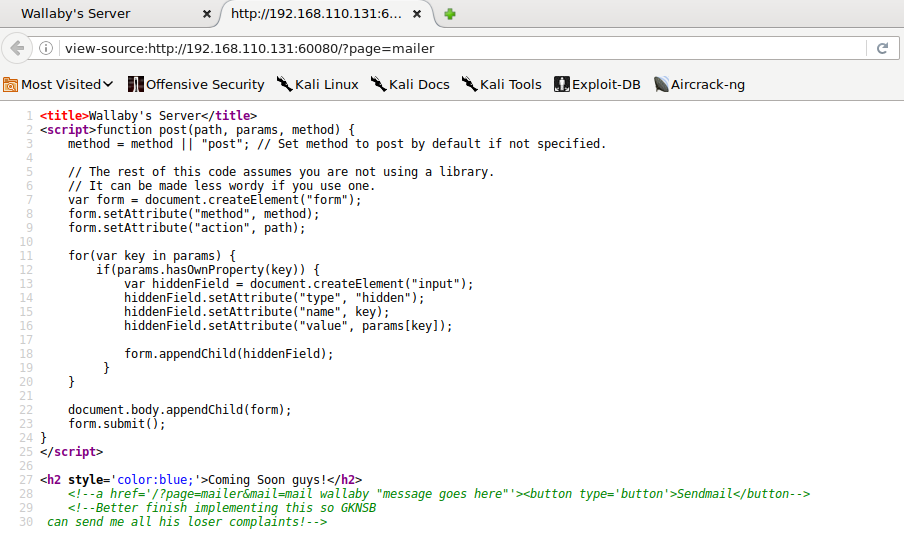Click the 'Set method to post by default' comment
This screenshot has height=538, width=904.
(x=432, y=144)
